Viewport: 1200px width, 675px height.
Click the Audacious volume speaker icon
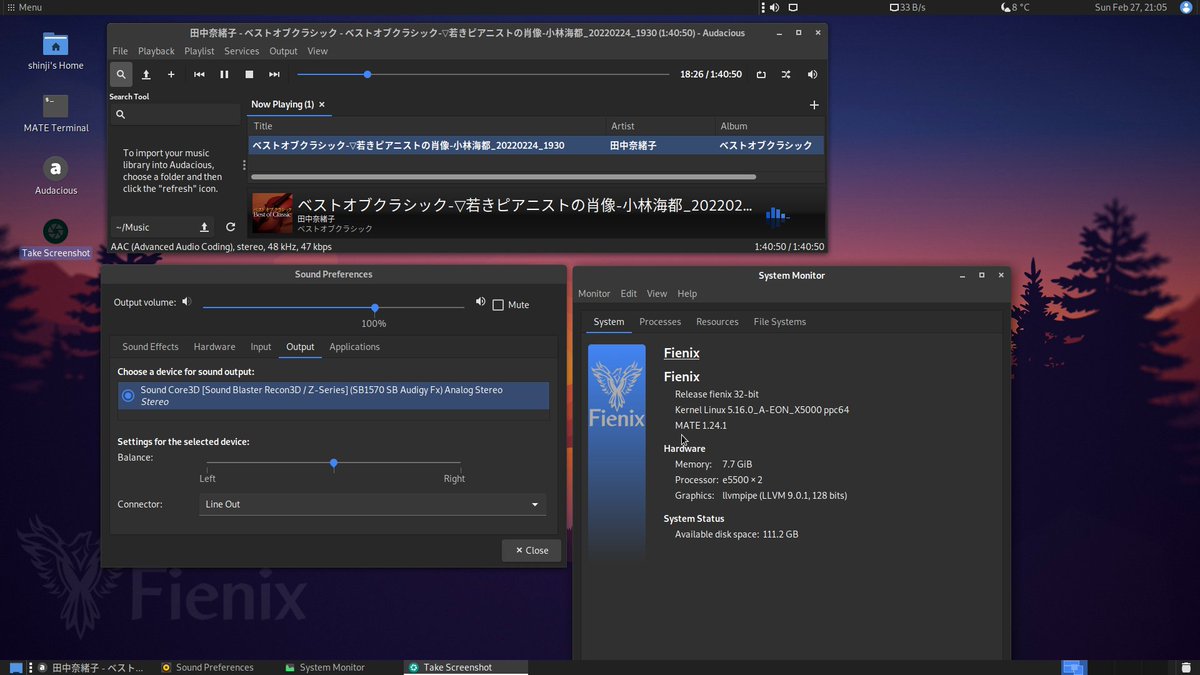(812, 74)
